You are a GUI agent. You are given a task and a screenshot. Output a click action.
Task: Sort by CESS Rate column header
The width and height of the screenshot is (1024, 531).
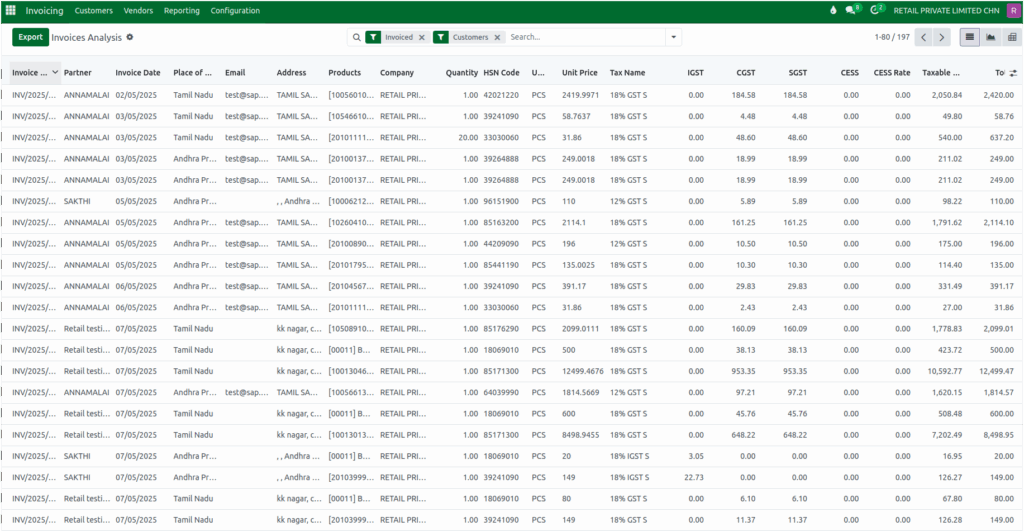tap(892, 72)
